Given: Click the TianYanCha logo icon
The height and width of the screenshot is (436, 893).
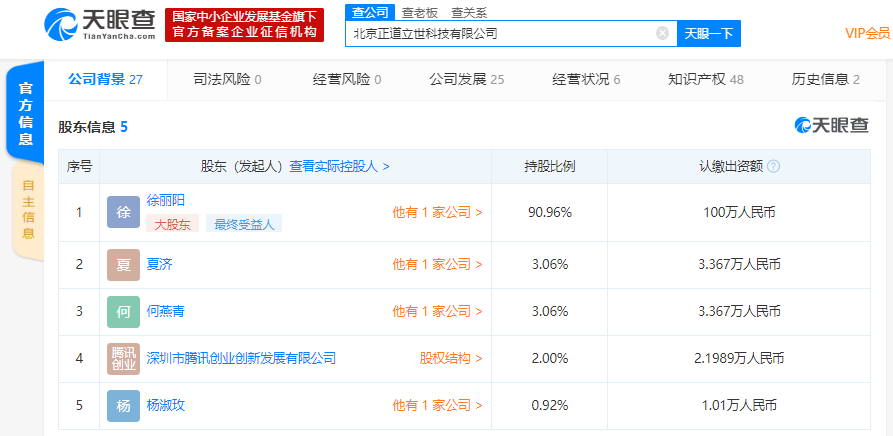Looking at the screenshot, I should coord(62,25).
